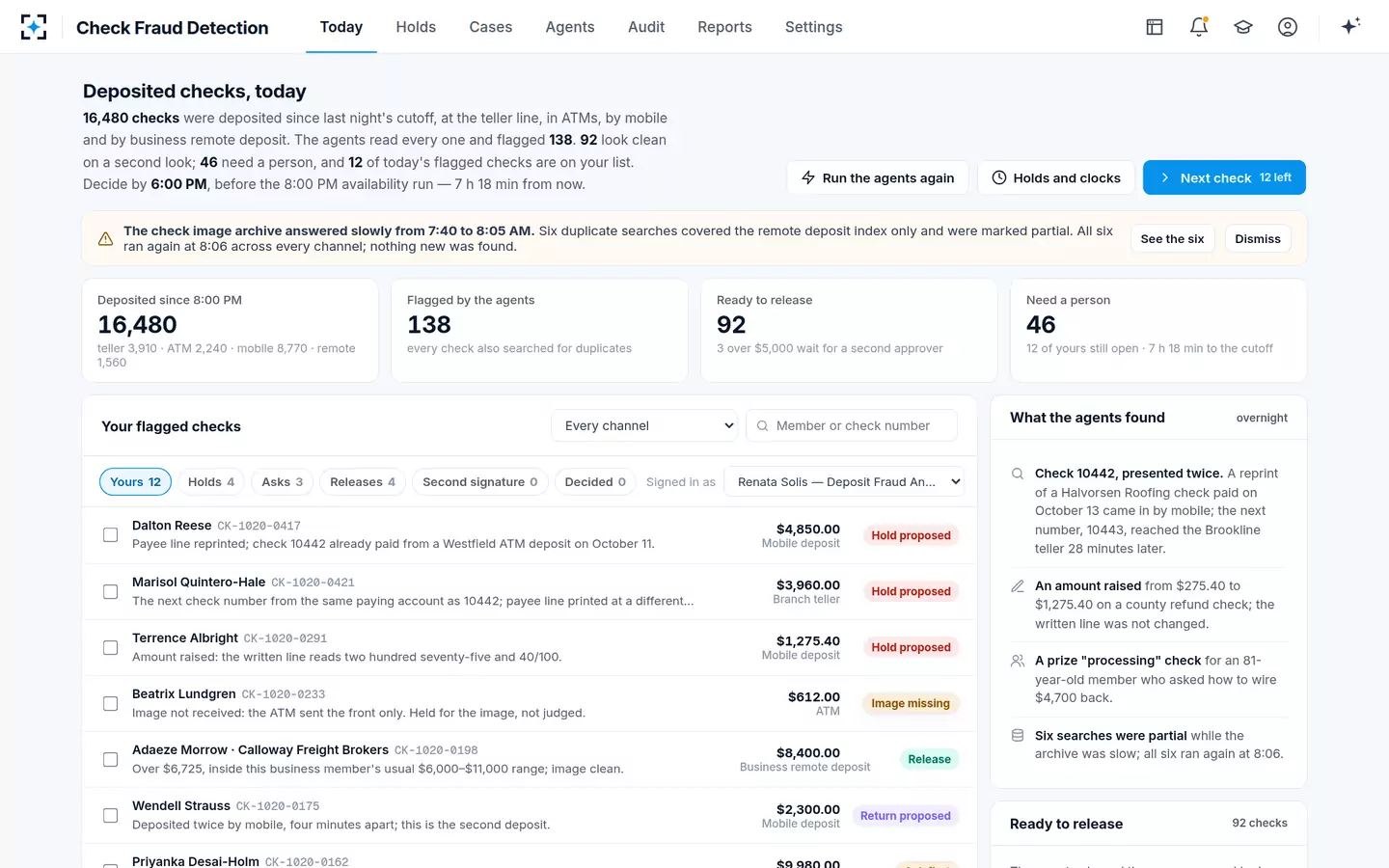Filter by the Second signature 0 chip

click(480, 482)
